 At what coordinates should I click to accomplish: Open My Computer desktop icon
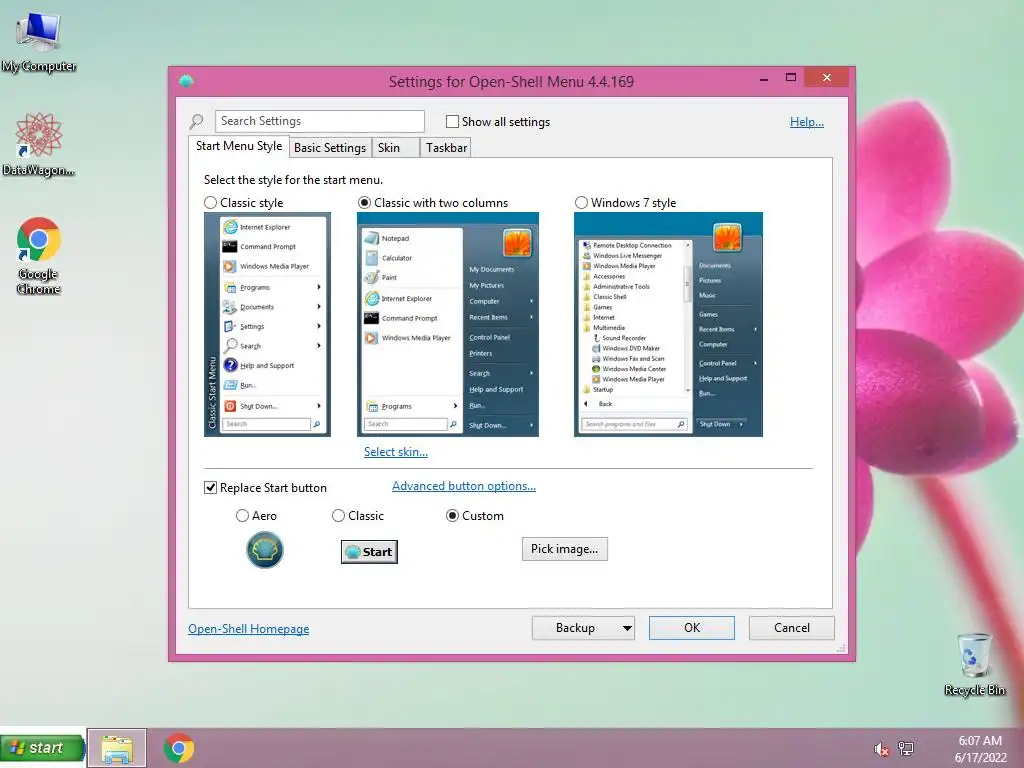(x=39, y=42)
